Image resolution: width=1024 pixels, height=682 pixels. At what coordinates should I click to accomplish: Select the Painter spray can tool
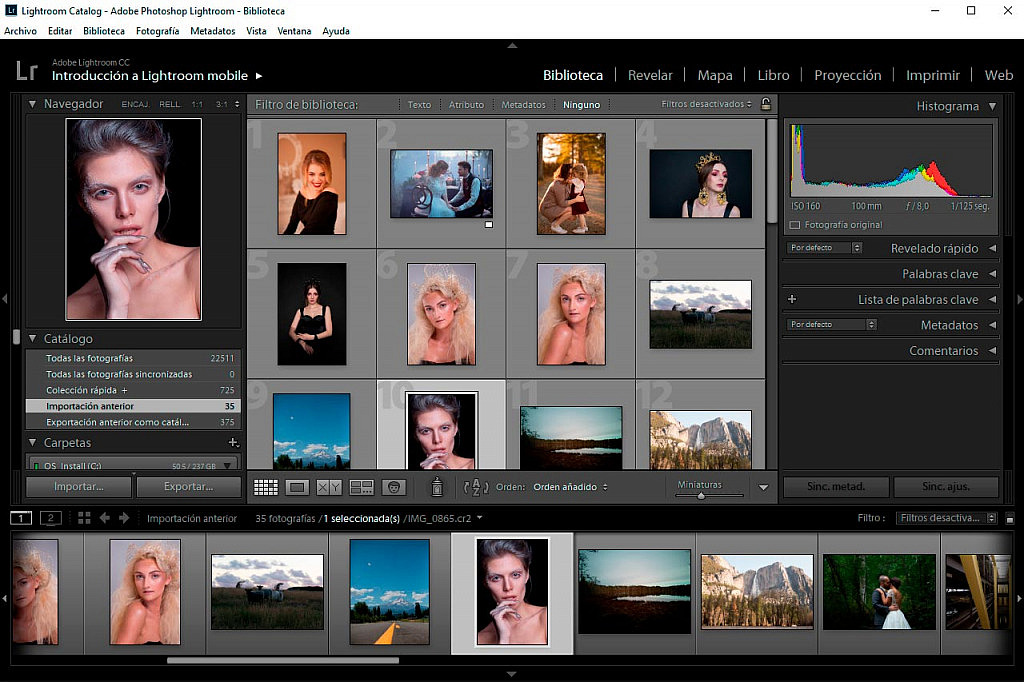click(436, 487)
